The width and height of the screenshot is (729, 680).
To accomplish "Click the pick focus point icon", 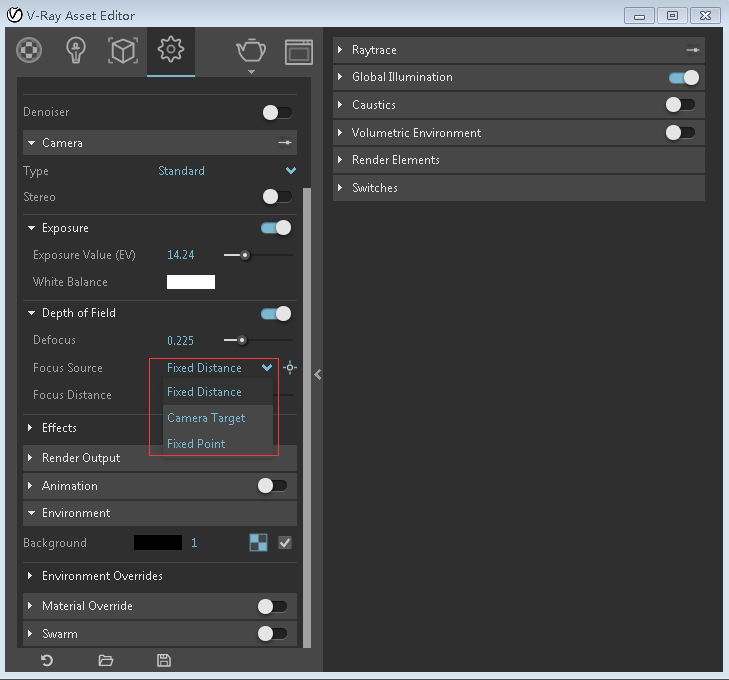I will point(290,368).
